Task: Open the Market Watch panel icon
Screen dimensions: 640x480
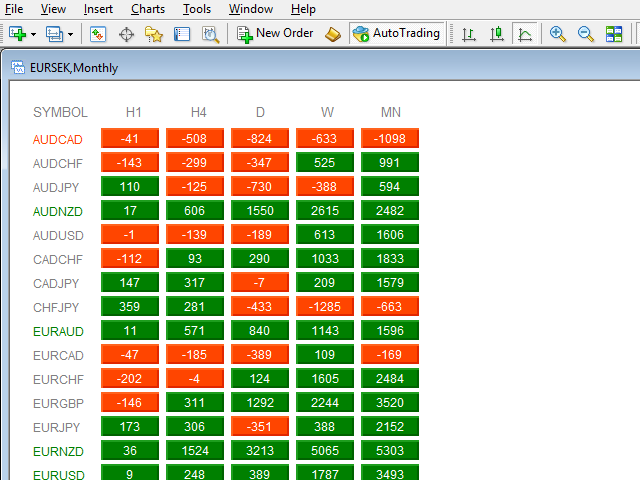Action: [98, 34]
